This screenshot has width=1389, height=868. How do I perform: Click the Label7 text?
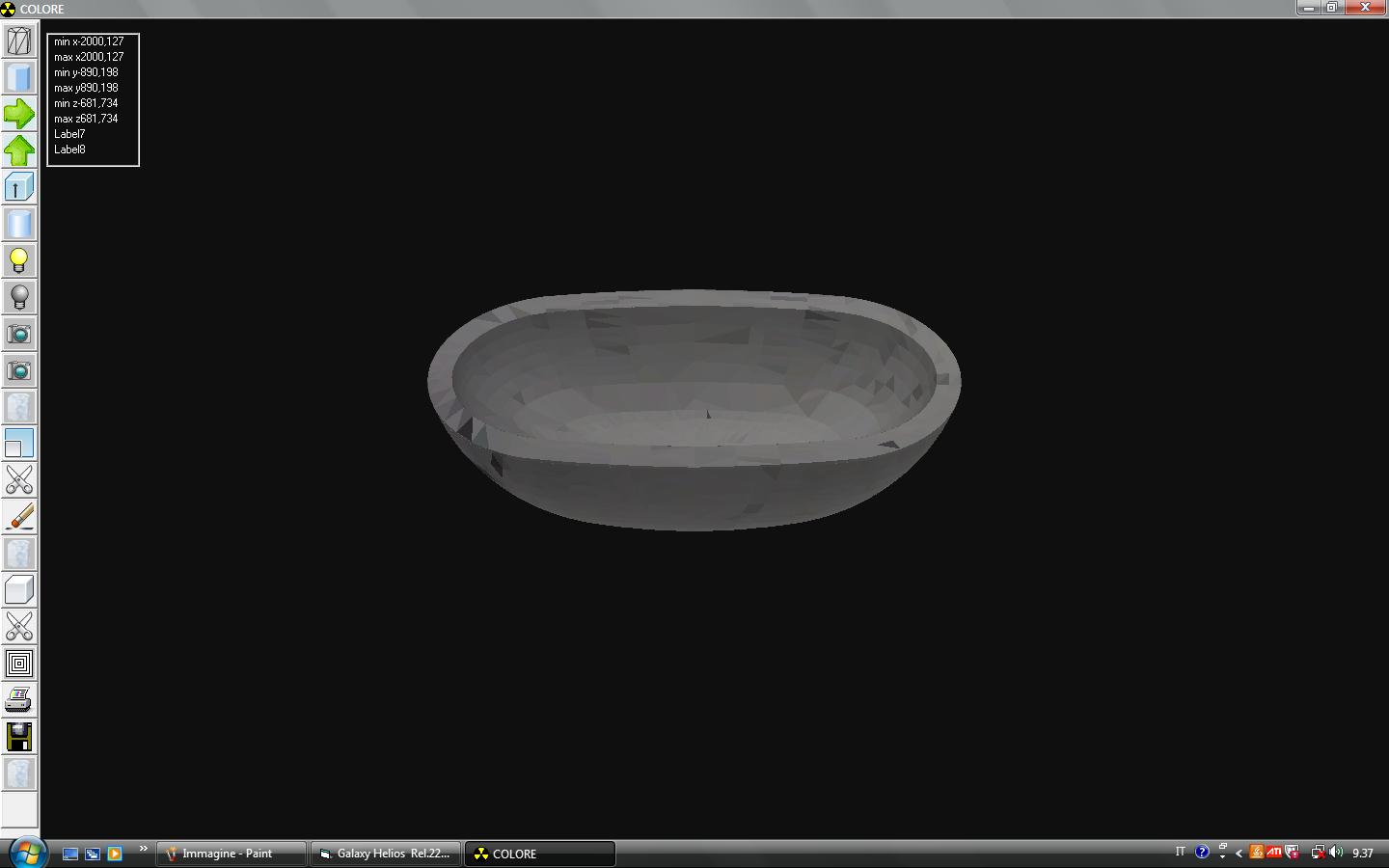point(69,134)
